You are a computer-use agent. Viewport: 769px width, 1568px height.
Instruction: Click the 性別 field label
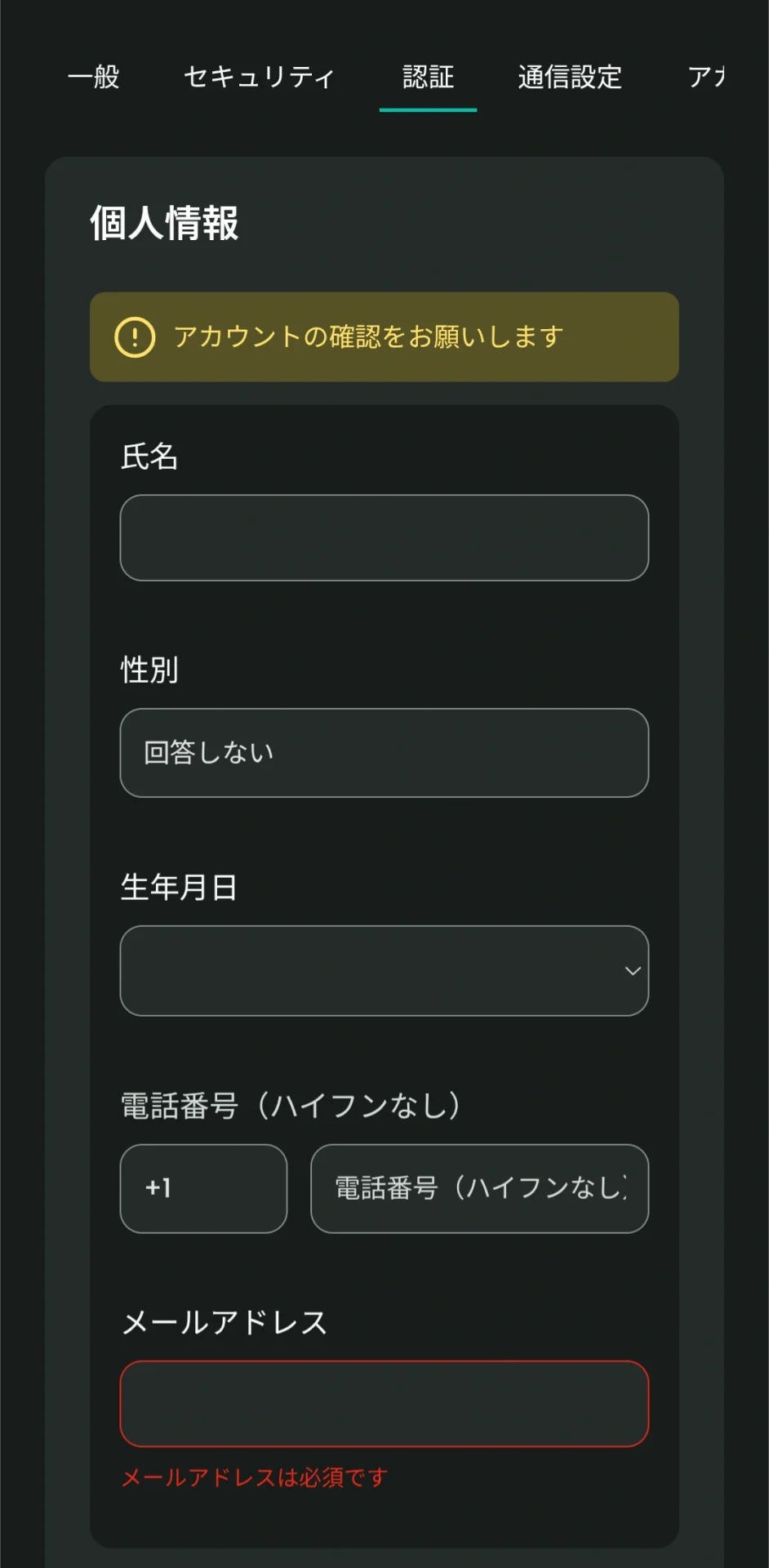[x=149, y=670]
